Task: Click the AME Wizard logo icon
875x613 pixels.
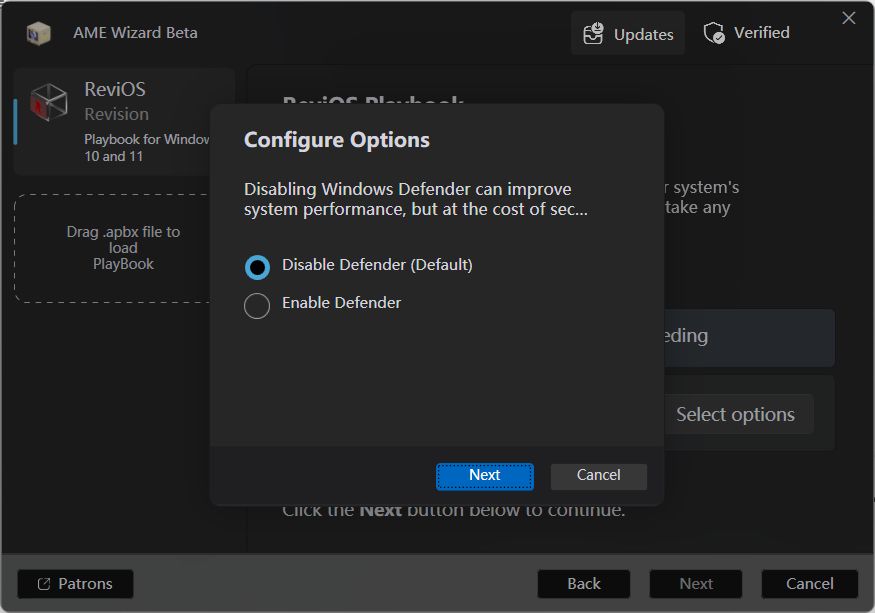Action: [x=39, y=33]
